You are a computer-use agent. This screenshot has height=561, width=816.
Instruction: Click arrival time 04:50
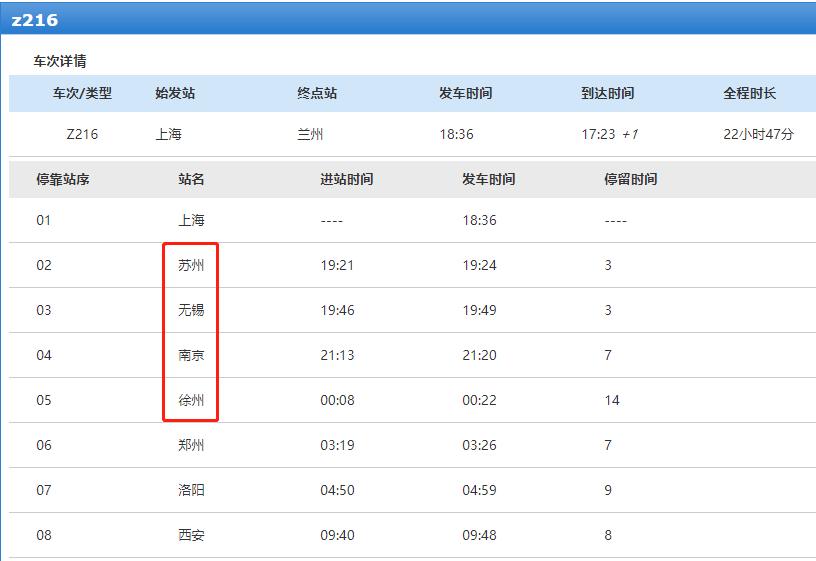click(x=337, y=490)
